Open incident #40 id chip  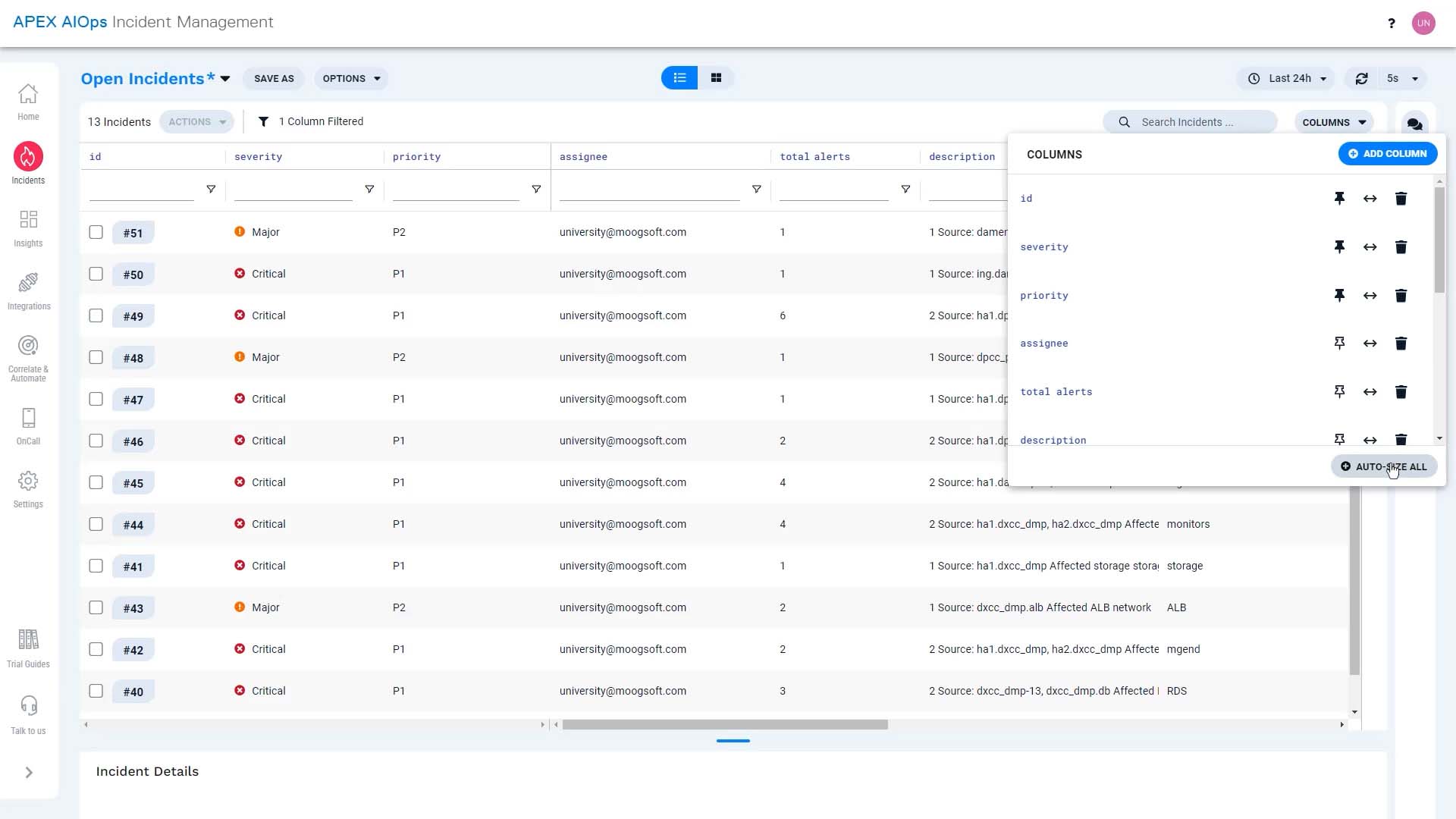click(x=133, y=692)
